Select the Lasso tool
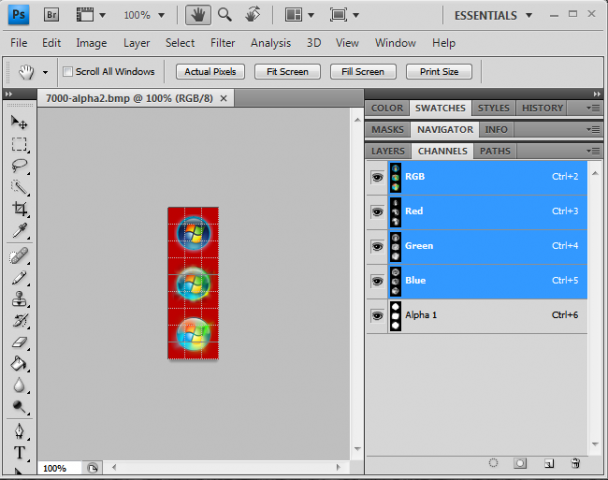Screen dimensions: 608x480 (19, 166)
